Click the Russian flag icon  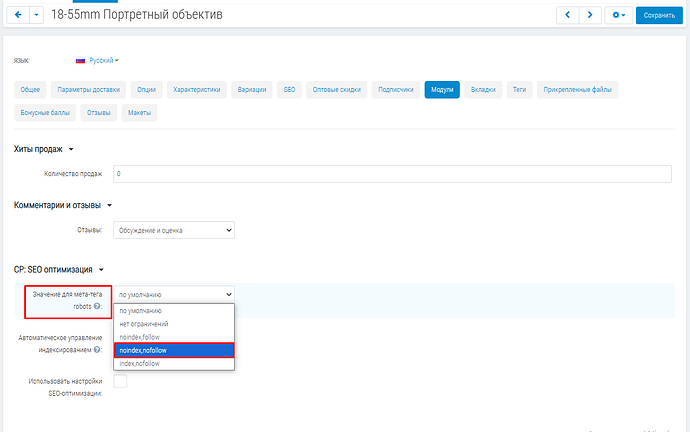(80, 61)
